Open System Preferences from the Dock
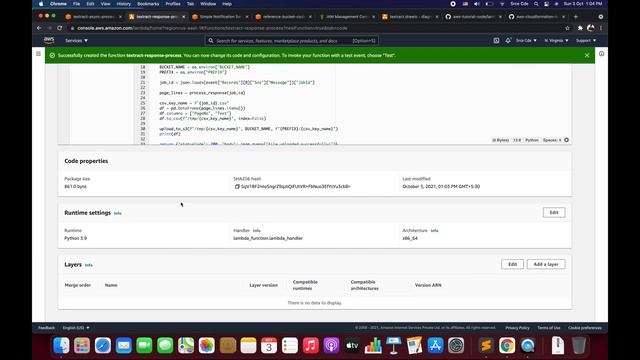Image resolution: width=640 pixels, height=360 pixels. pos(456,345)
